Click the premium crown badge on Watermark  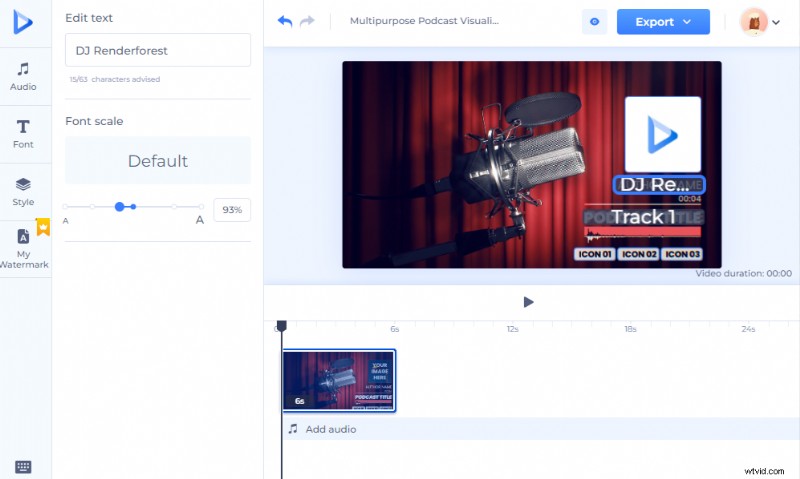pyautogui.click(x=43, y=226)
